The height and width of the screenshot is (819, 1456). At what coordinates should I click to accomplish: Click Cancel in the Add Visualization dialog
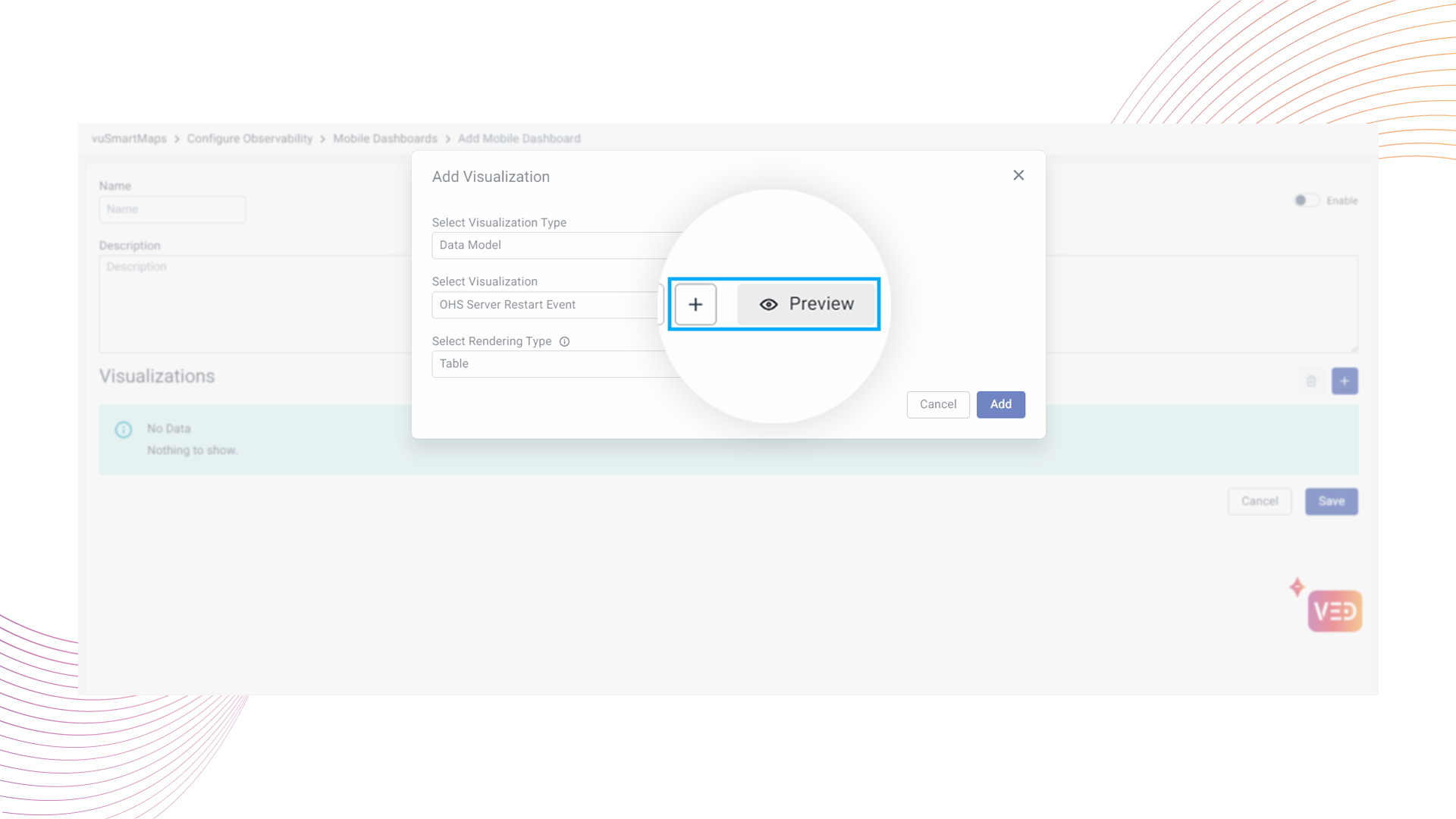[x=938, y=404]
